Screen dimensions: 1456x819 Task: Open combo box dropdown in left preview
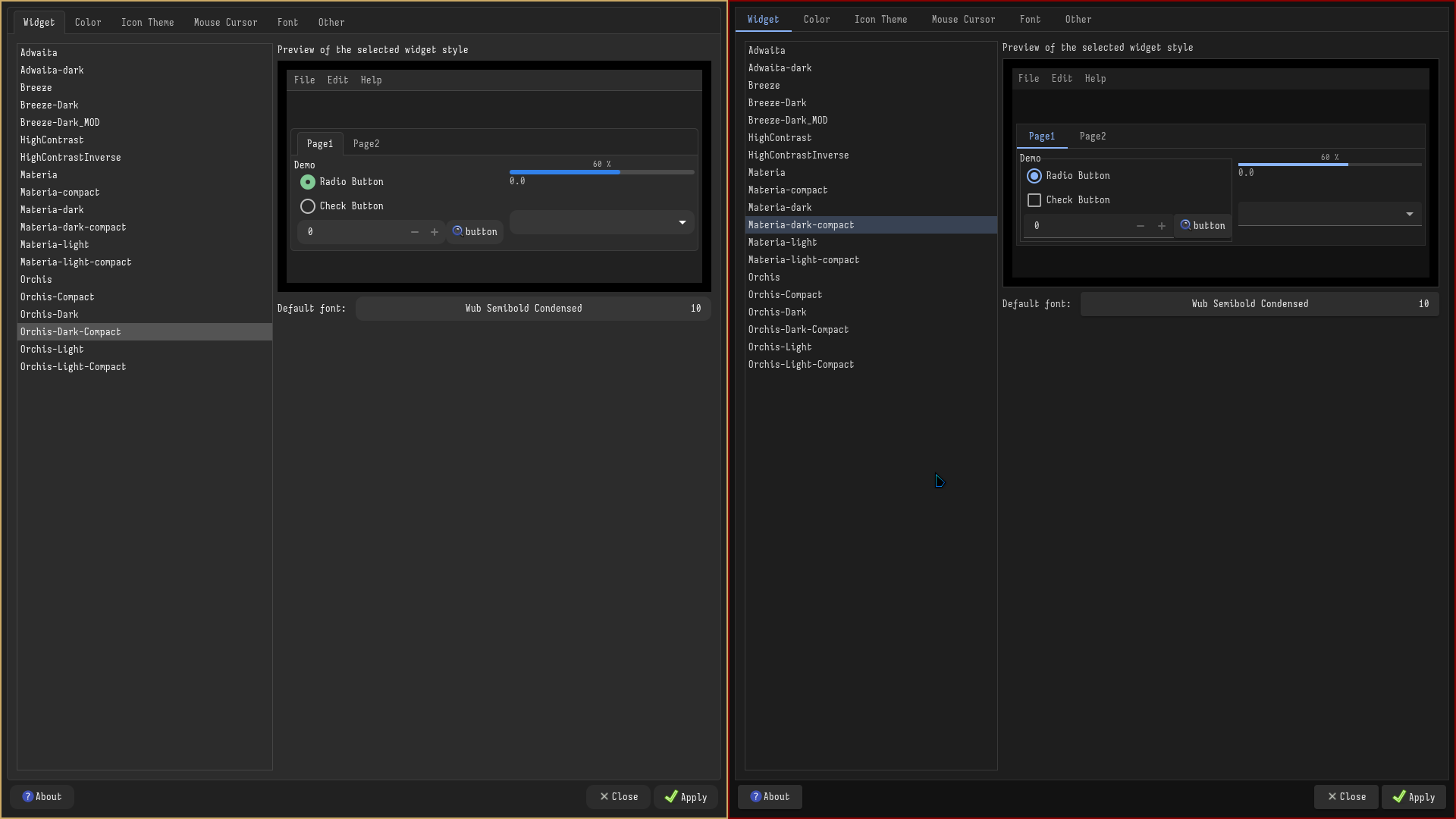682,222
